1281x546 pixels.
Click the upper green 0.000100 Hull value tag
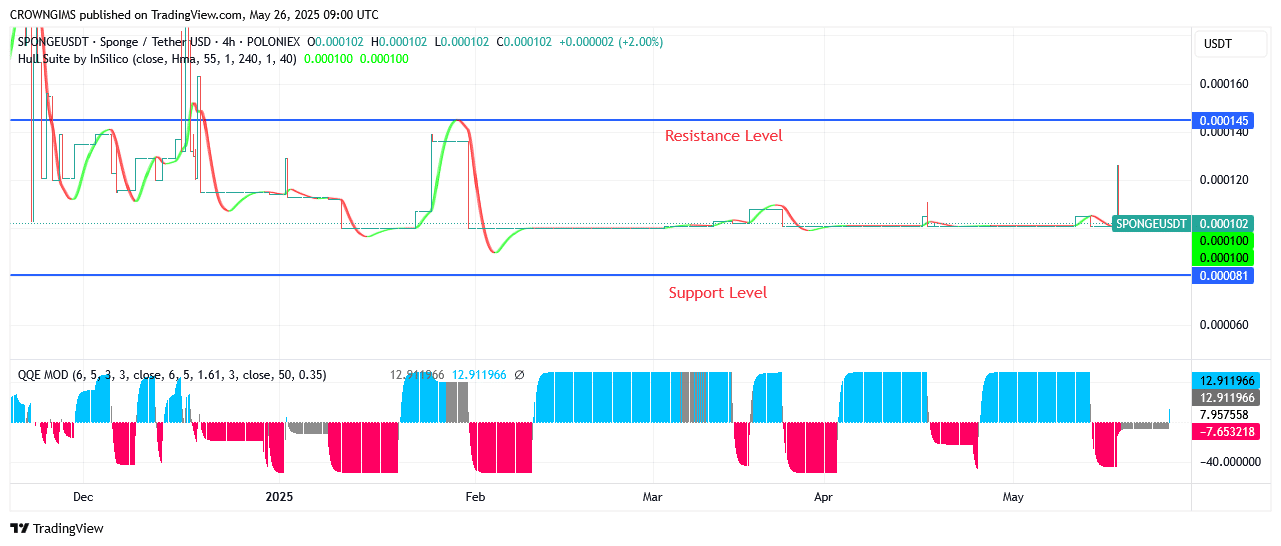(1223, 241)
